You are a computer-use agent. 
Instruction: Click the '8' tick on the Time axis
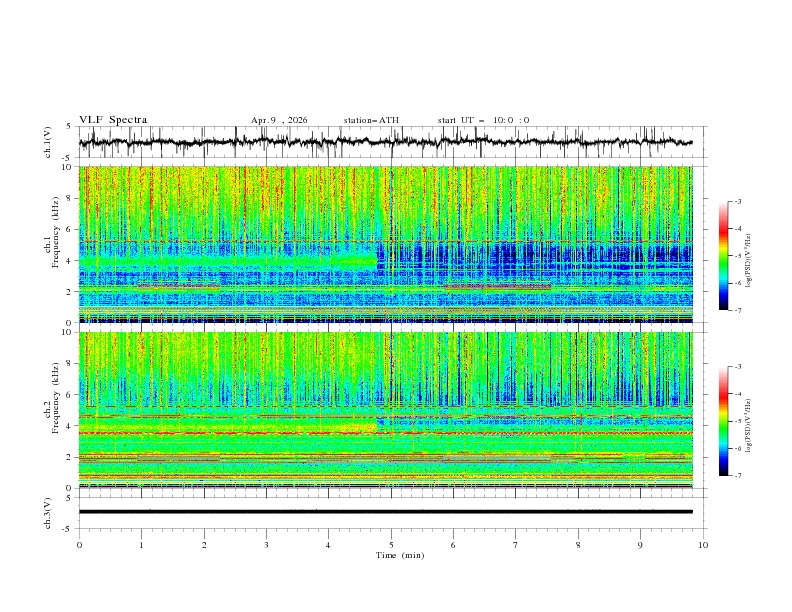point(578,545)
